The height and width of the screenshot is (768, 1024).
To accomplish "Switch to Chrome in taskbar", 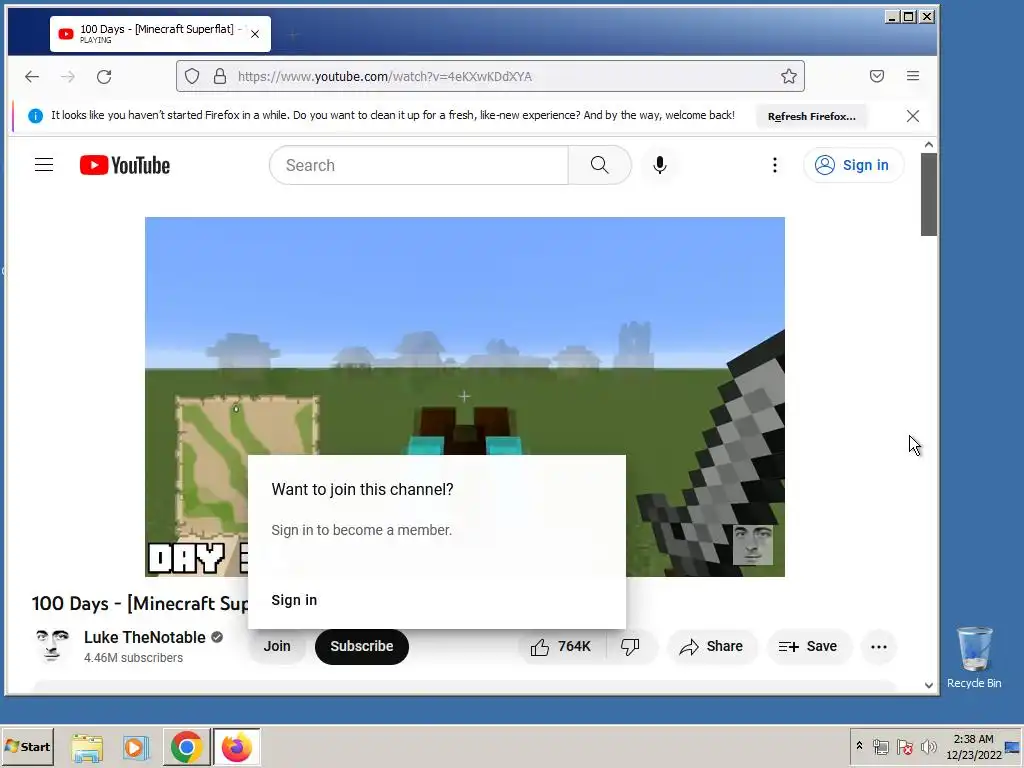I will tap(187, 747).
